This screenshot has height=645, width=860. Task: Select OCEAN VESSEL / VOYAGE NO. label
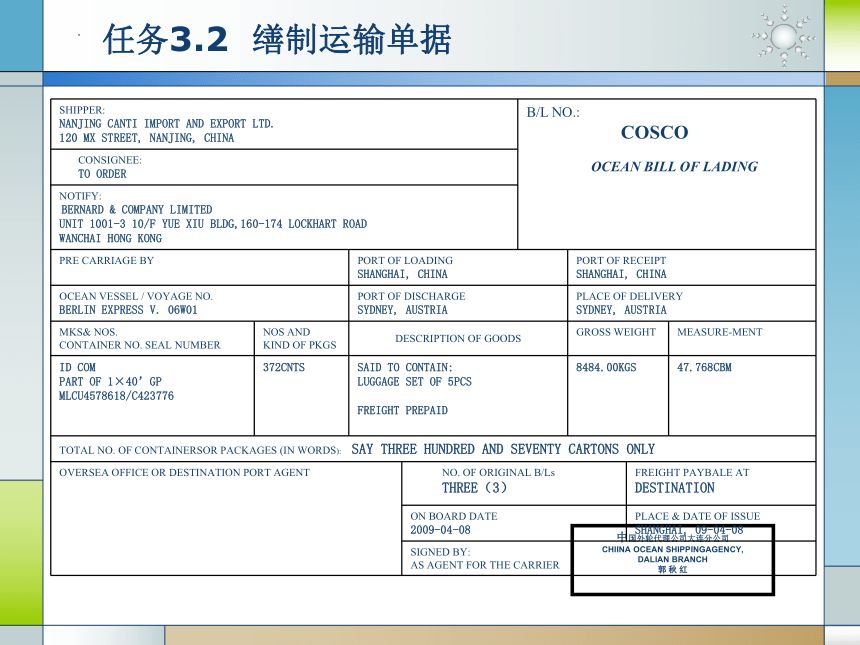click(x=135, y=296)
